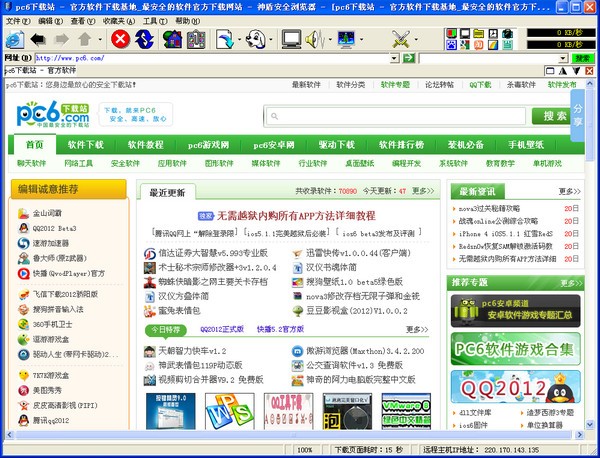The width and height of the screenshot is (600, 458).
Task: Open the 收藏夹(A) menu
Action: pos(119,21)
